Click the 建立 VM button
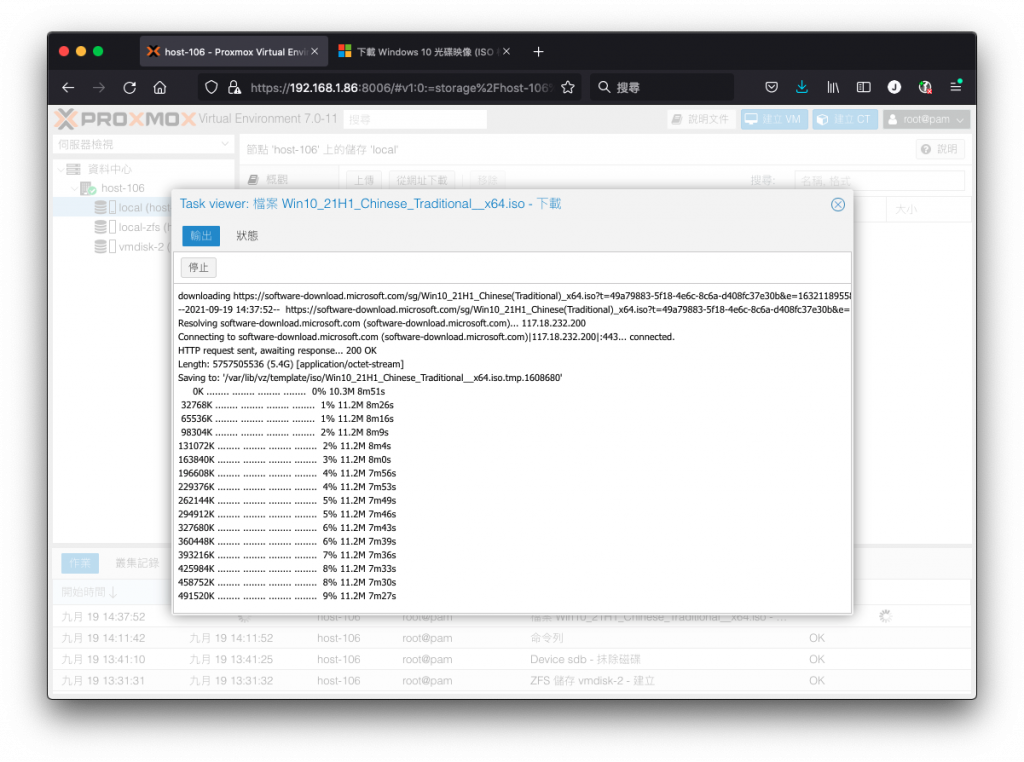Screen dimensions: 1024x762 [x=774, y=119]
